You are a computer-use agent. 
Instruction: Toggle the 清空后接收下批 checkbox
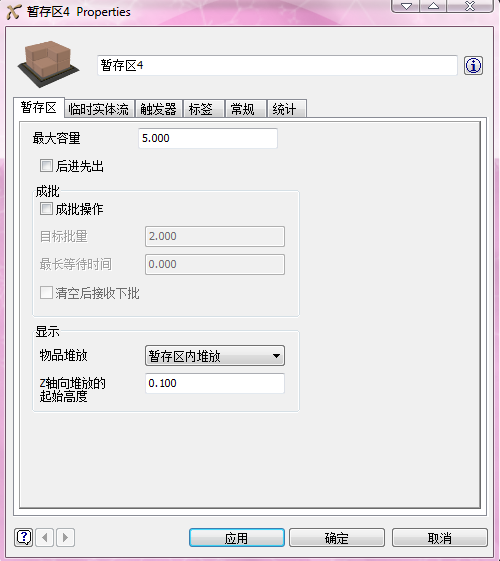click(46, 292)
